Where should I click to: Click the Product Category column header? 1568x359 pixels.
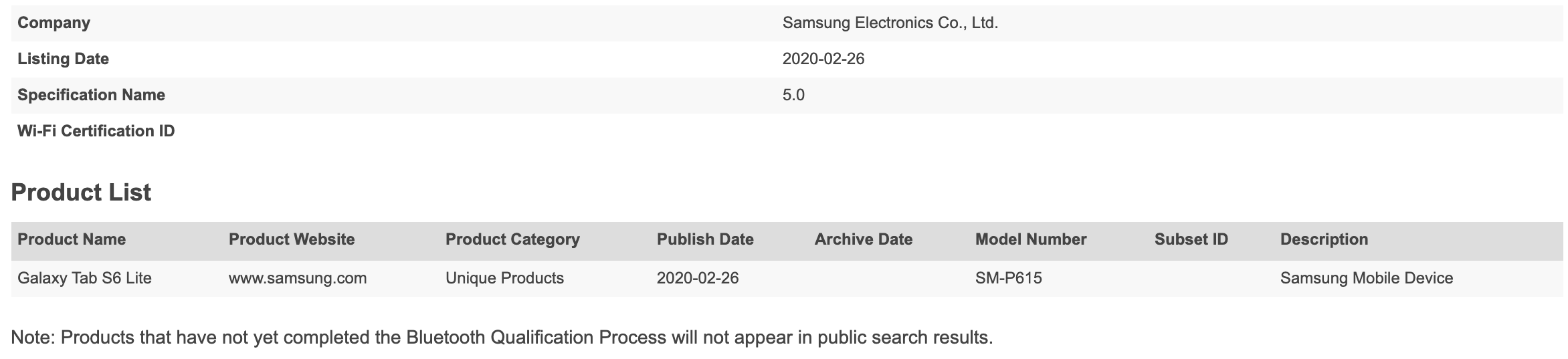pyautogui.click(x=512, y=239)
